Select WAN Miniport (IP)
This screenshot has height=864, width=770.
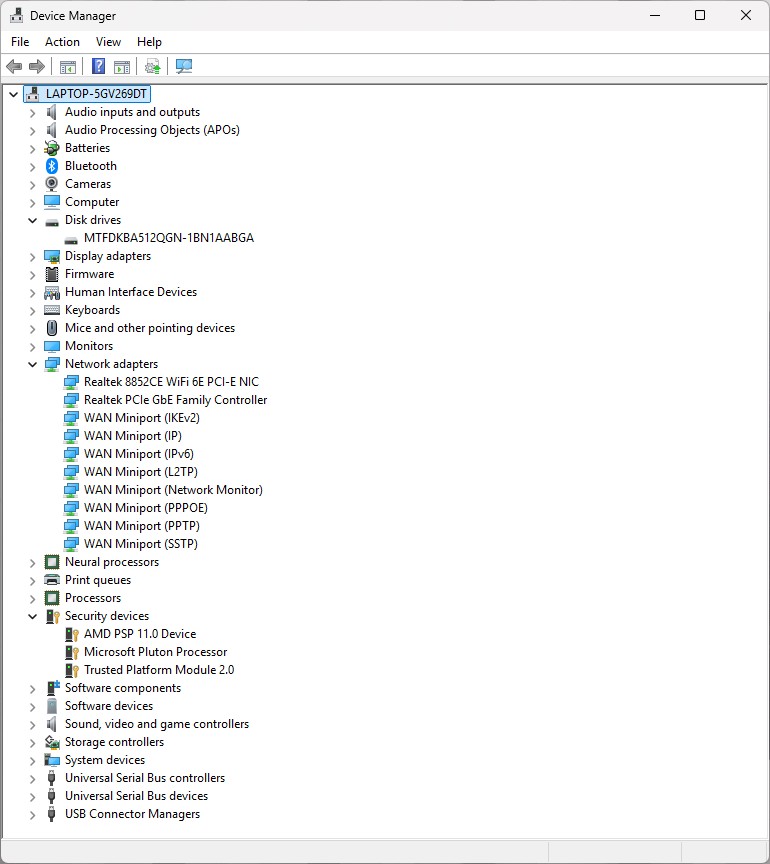tap(133, 436)
